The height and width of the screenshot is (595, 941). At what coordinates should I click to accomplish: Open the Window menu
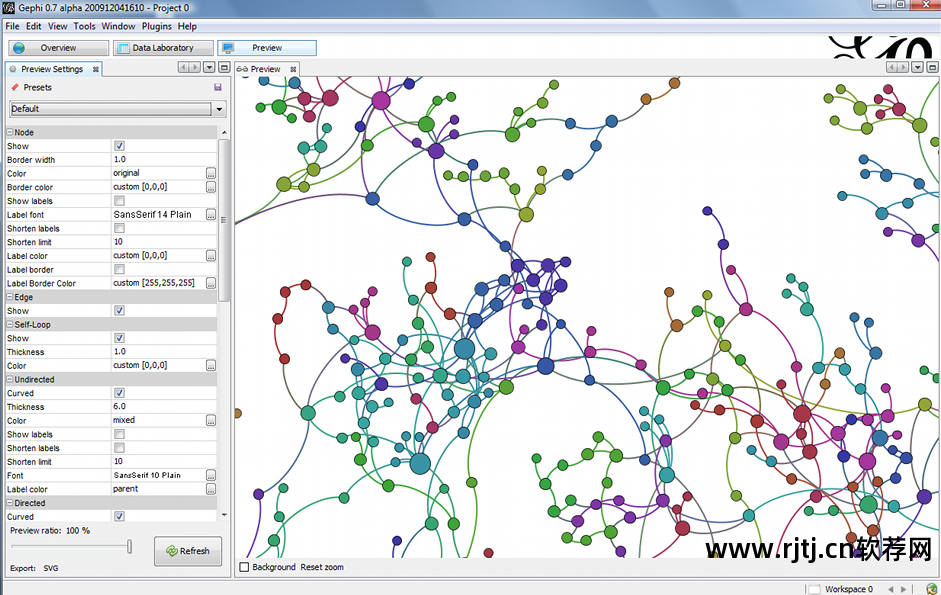118,26
